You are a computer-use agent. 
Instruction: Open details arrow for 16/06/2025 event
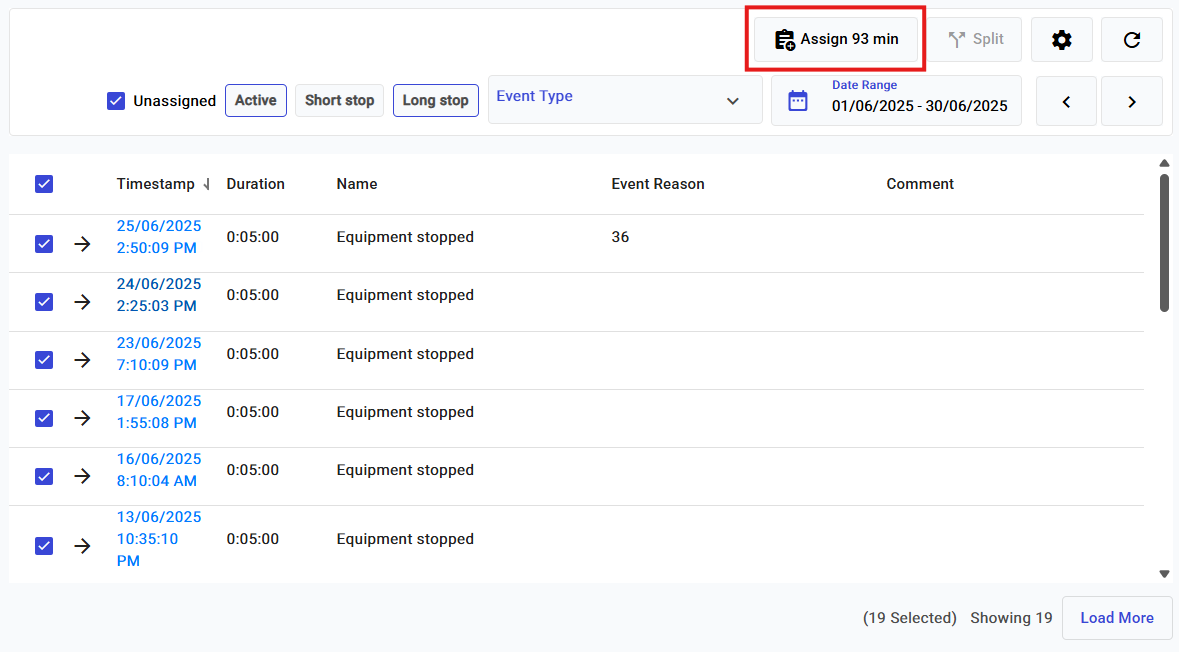tap(82, 476)
